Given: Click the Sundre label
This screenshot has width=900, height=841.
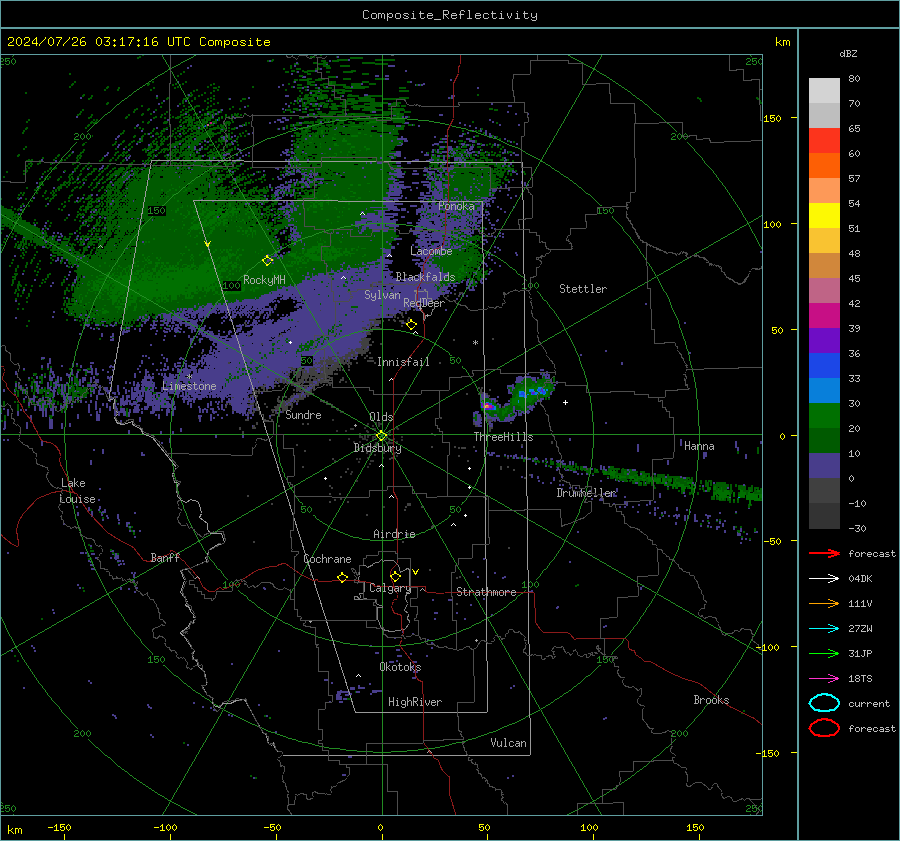Looking at the screenshot, I should tap(303, 414).
